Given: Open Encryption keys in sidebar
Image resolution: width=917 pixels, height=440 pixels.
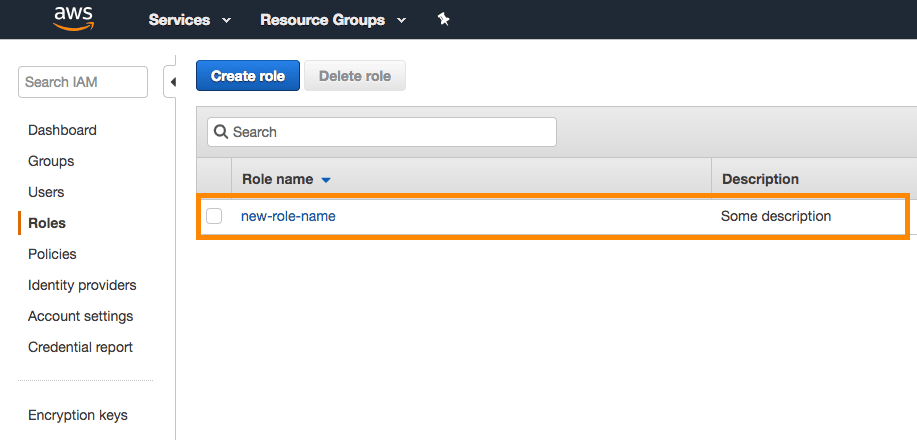Looking at the screenshot, I should [x=78, y=415].
